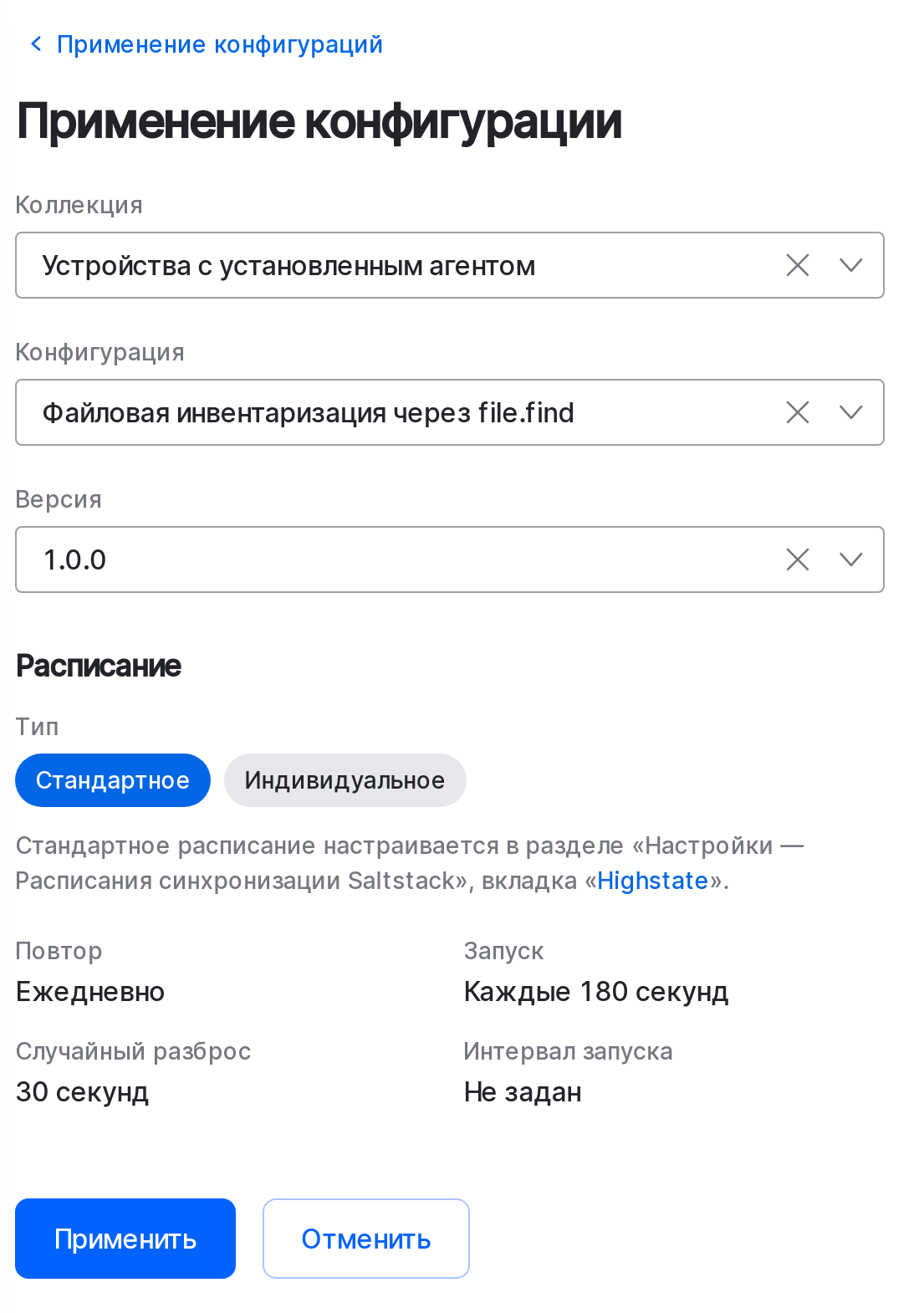Select the Индивидуальное schedule type
The width and height of the screenshot is (924, 1313).
[345, 779]
